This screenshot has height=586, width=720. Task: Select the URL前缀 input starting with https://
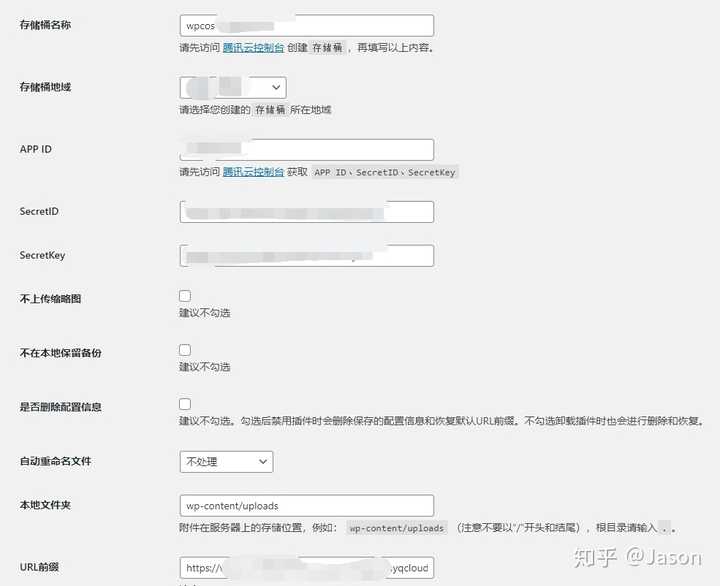(306, 568)
